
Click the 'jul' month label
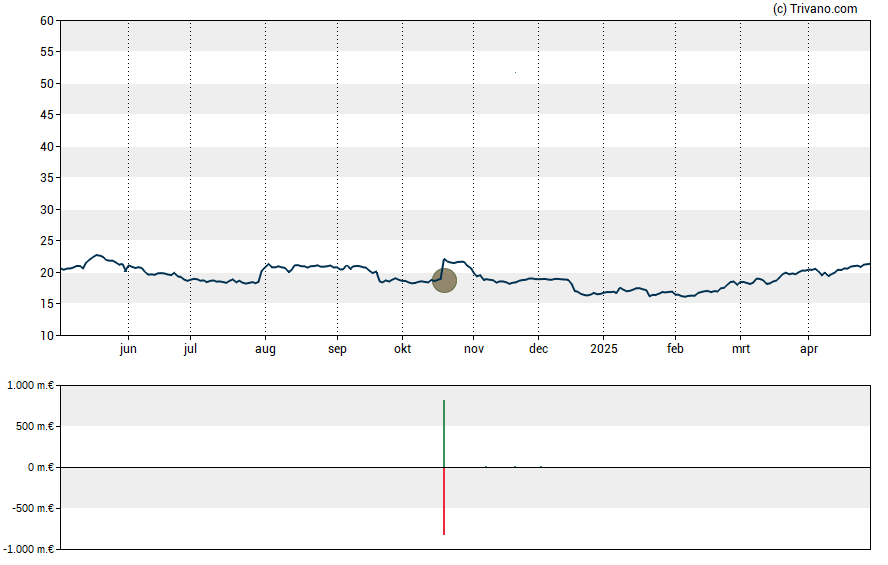pos(190,349)
